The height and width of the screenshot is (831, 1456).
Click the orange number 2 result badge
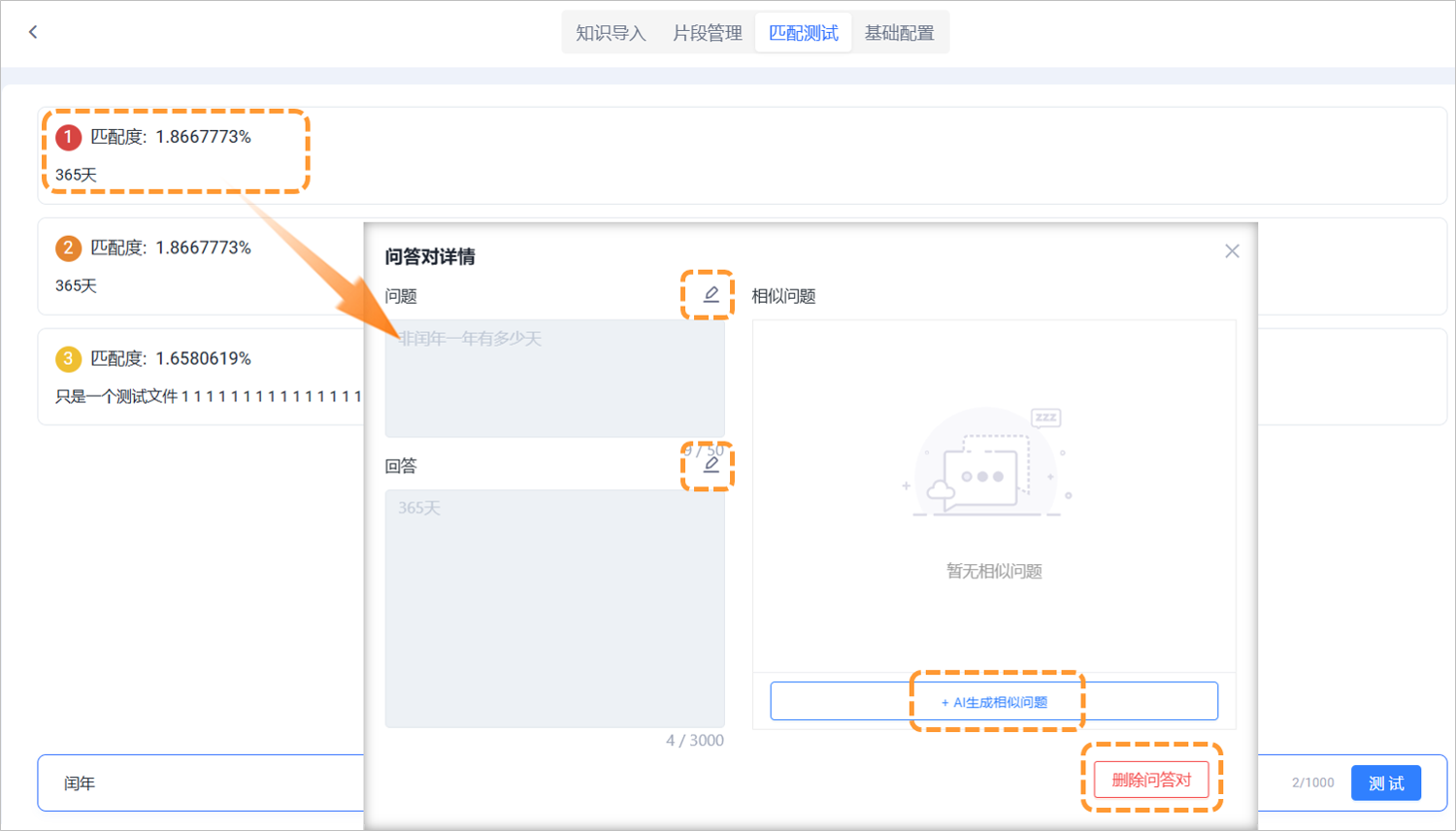pyautogui.click(x=68, y=249)
